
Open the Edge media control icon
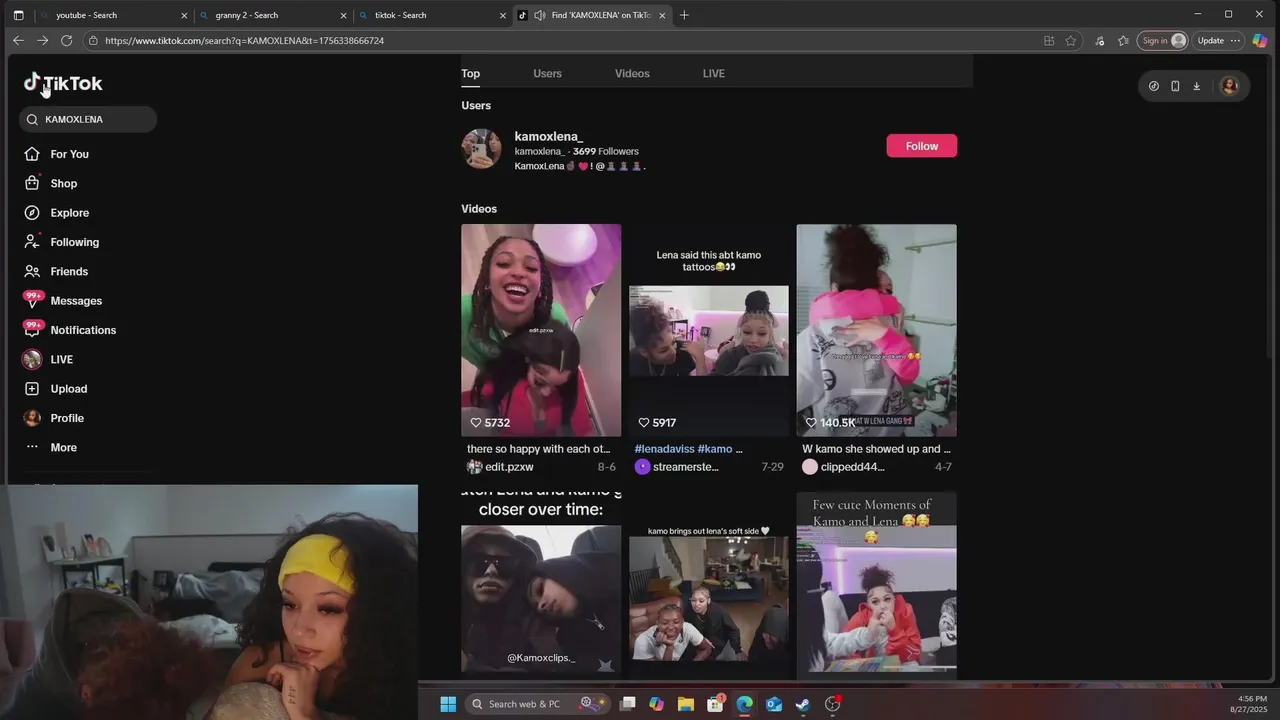[x=1100, y=41]
